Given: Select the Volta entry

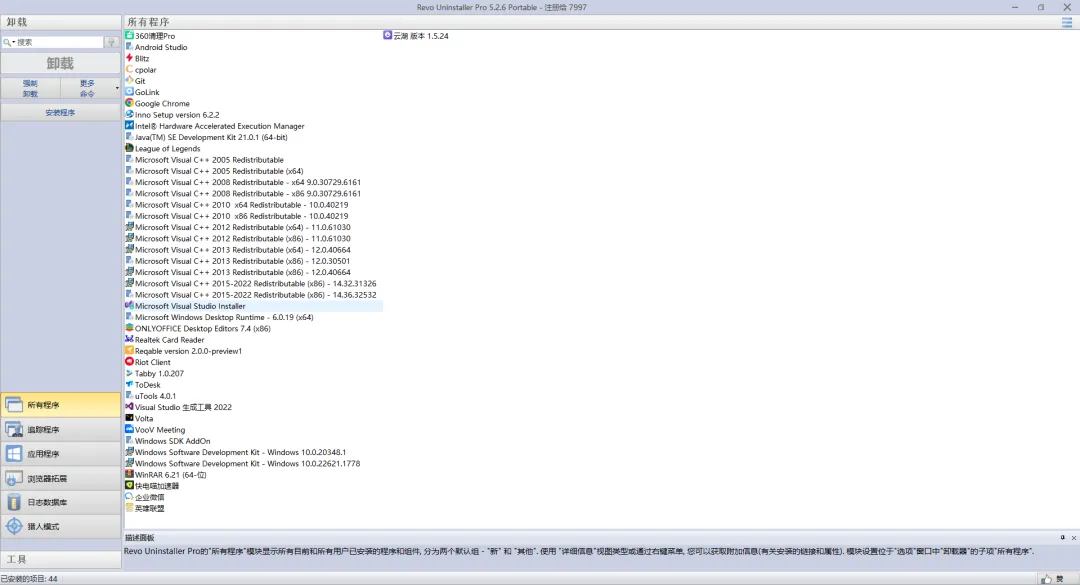Looking at the screenshot, I should coord(144,418).
